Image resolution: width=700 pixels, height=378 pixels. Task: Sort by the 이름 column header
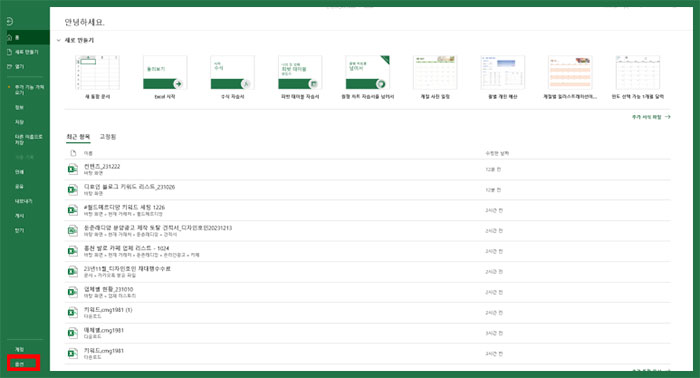pos(88,153)
